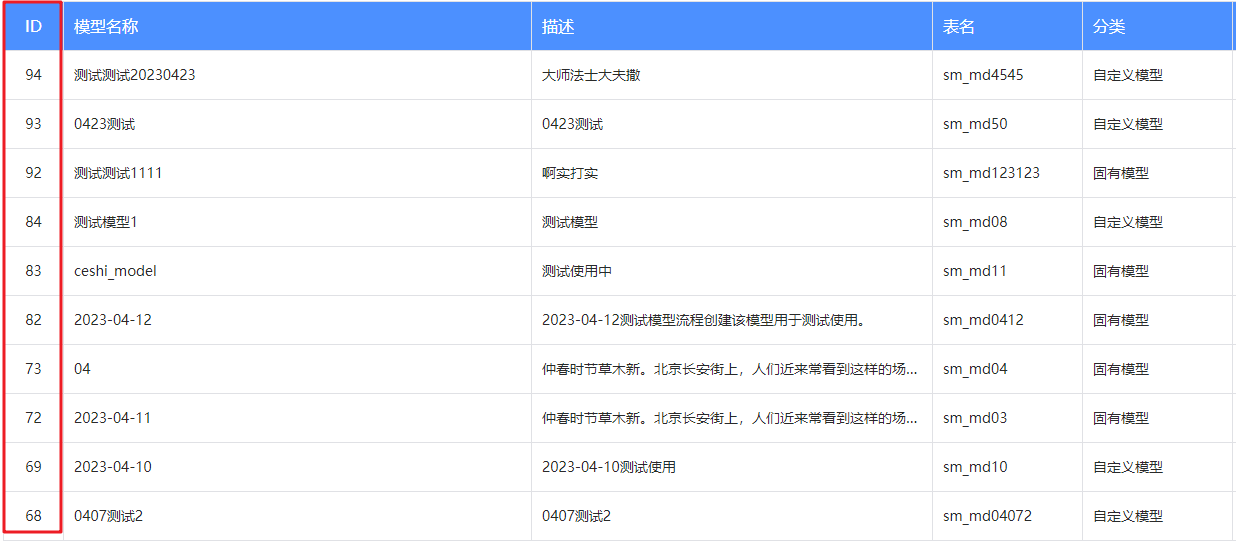Select model name 2023-04-12

113,320
